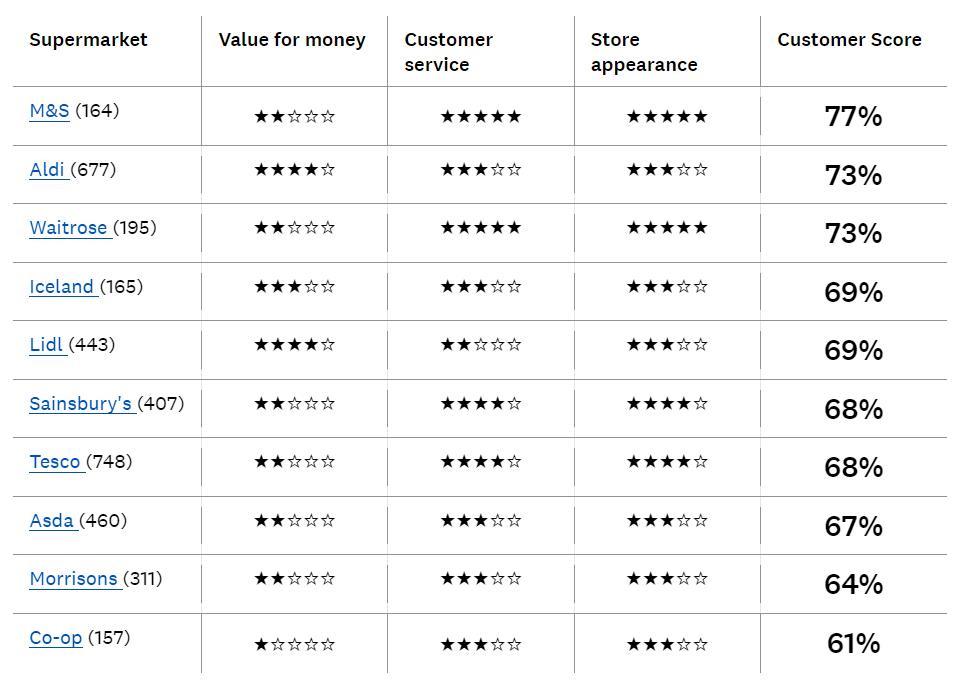Click Waitrose store appearance star rating
The height and width of the screenshot is (684, 970).
click(x=666, y=228)
